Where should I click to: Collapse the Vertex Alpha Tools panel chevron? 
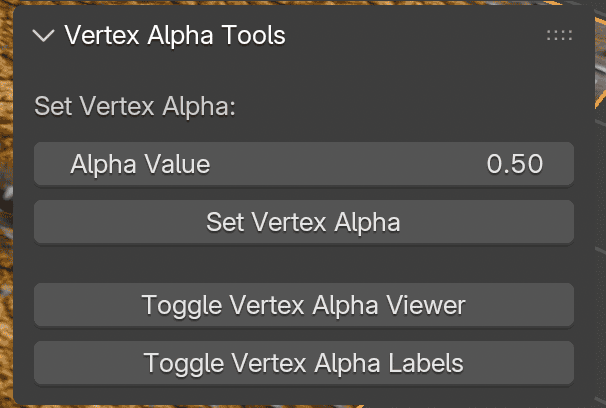click(43, 36)
